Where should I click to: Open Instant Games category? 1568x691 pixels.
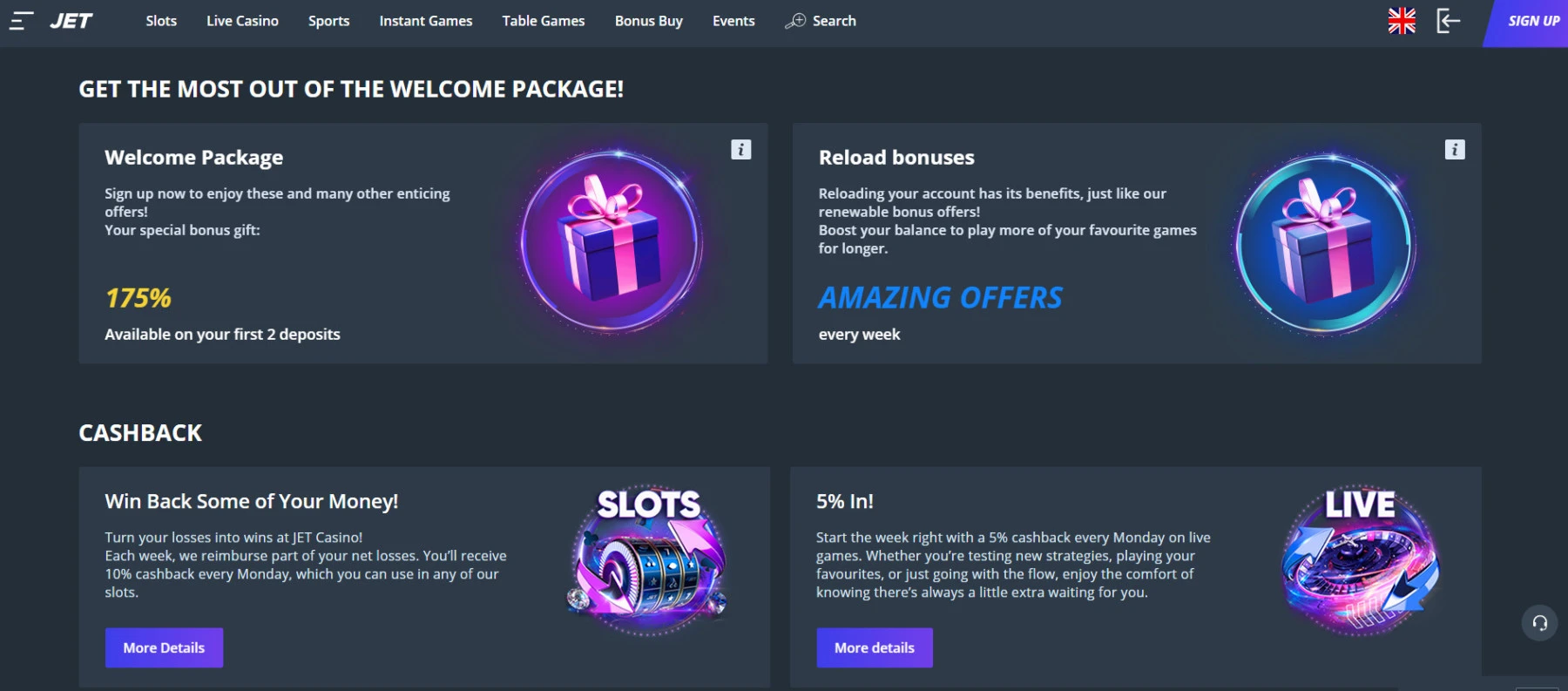pyautogui.click(x=426, y=21)
